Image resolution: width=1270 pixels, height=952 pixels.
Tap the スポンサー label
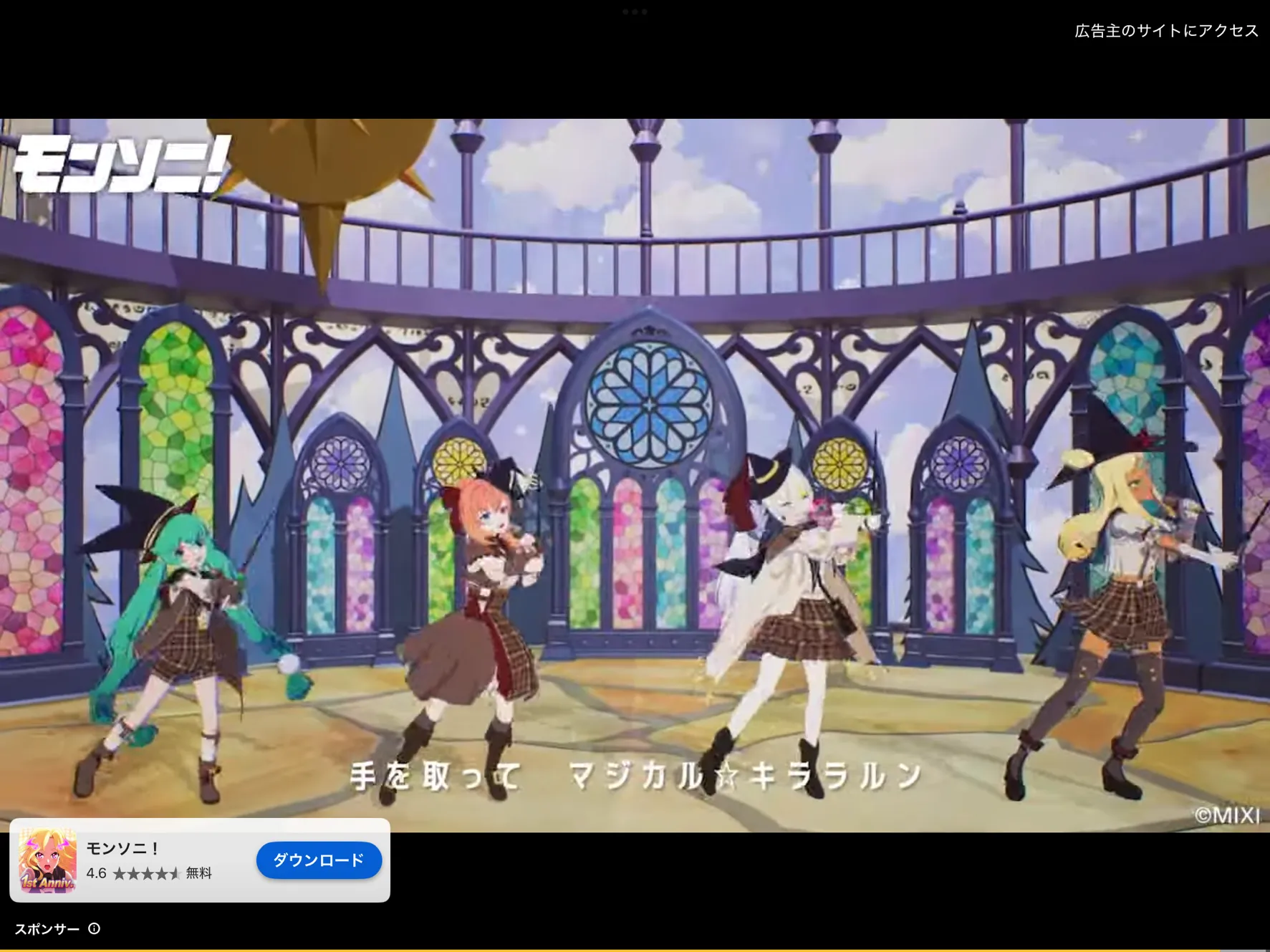47,929
